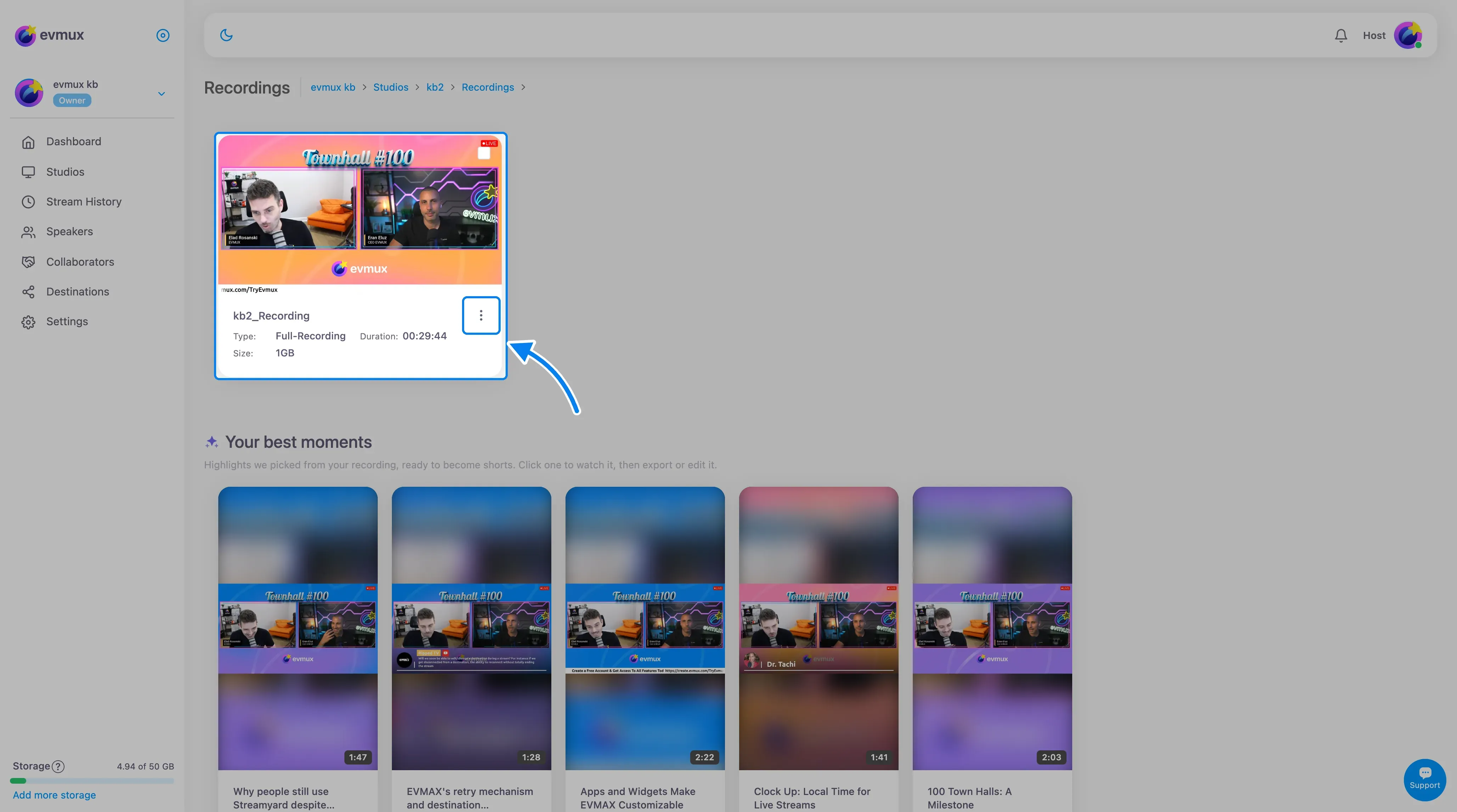Image resolution: width=1457 pixels, height=812 pixels.
Task: Click the Stream History clock icon
Action: (x=28, y=202)
